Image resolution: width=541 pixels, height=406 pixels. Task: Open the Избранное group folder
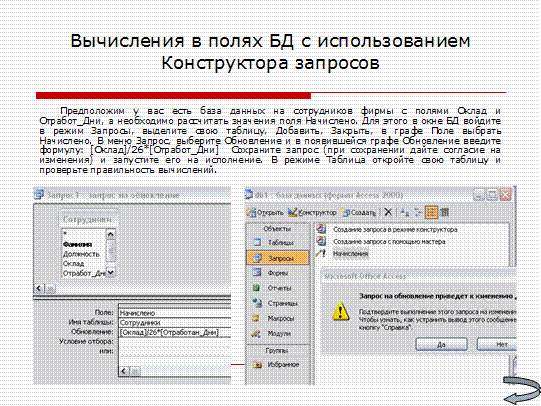coord(277,365)
